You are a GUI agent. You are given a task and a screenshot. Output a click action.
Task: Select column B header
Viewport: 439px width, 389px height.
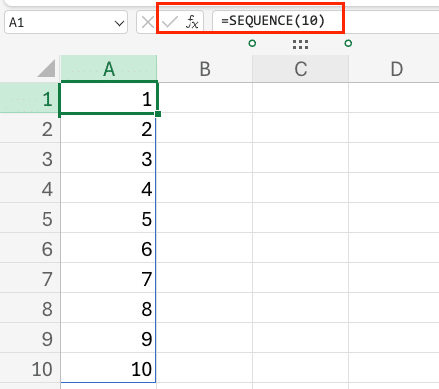(205, 68)
